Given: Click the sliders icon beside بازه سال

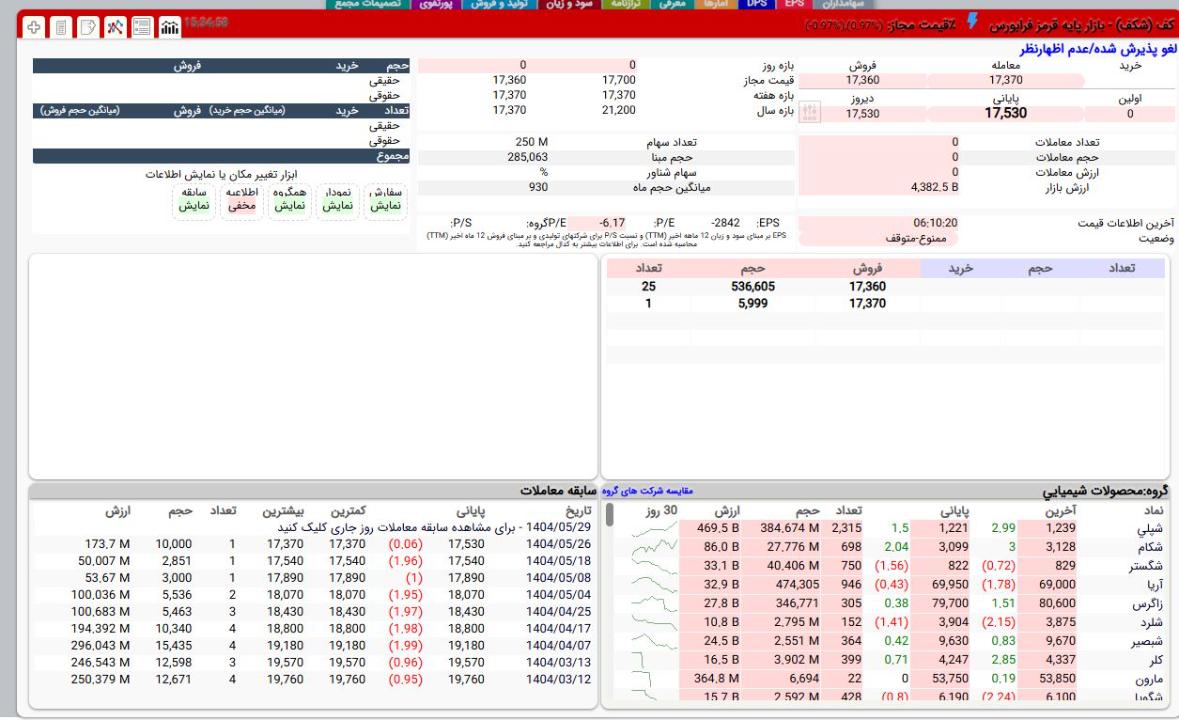Looking at the screenshot, I should click(811, 113).
